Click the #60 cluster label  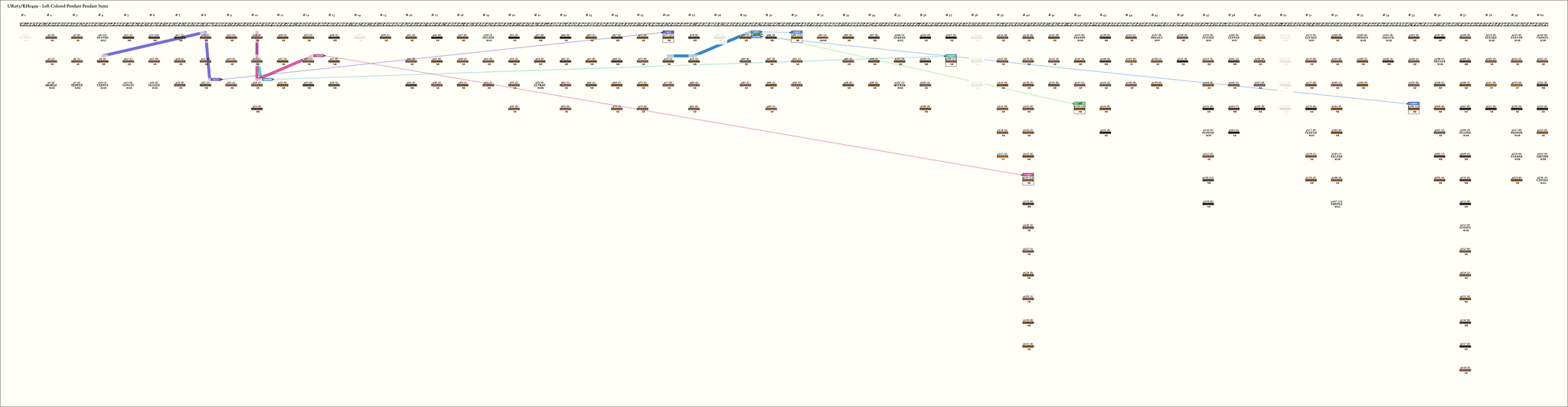(x=1540, y=15)
